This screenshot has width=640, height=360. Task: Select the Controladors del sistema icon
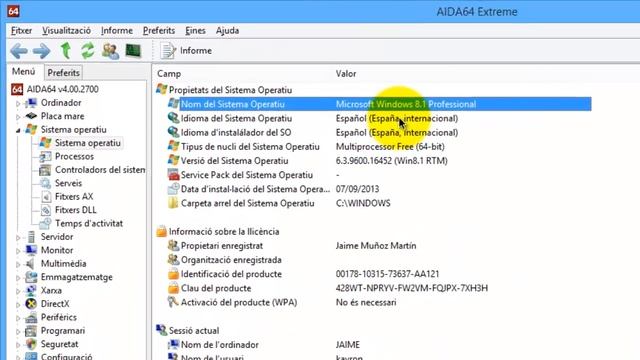[45, 170]
